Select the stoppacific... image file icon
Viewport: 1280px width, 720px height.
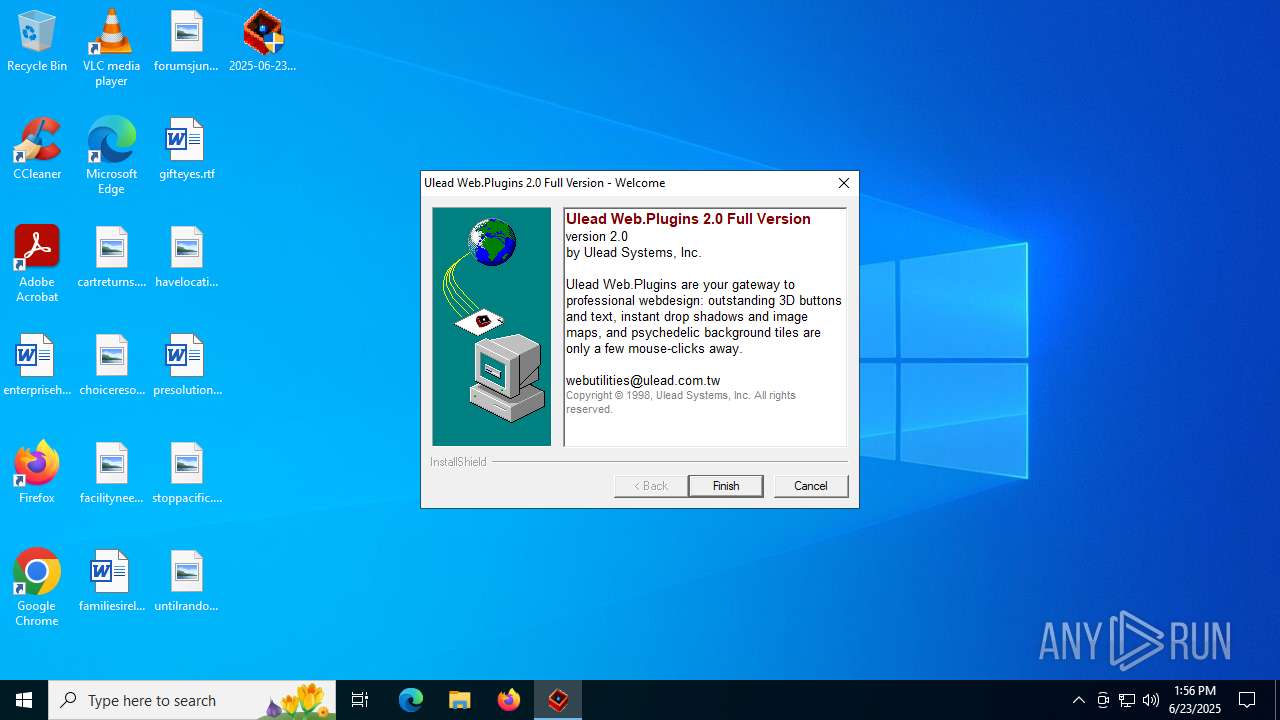coord(186,474)
